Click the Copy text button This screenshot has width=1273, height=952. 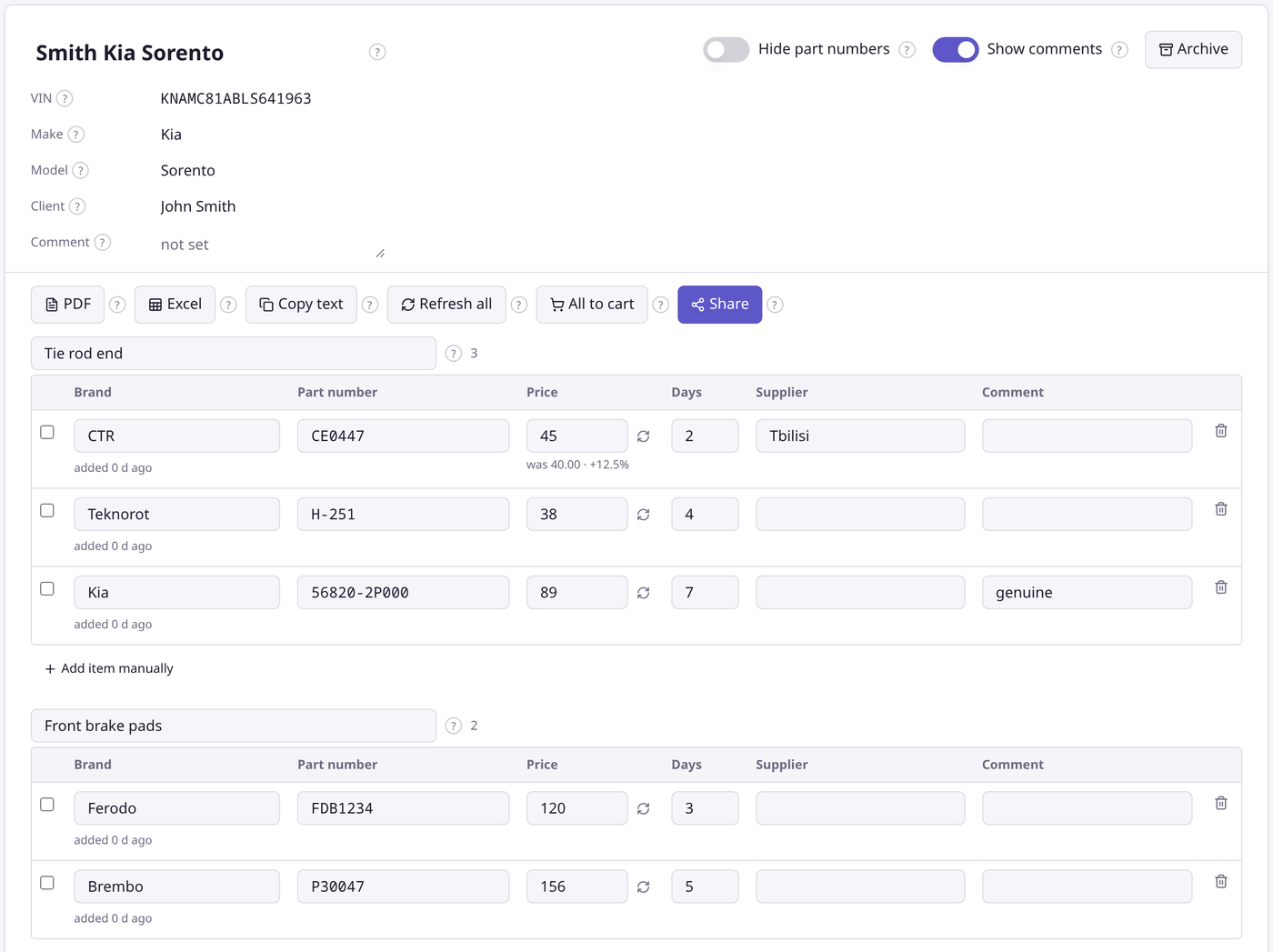(301, 305)
